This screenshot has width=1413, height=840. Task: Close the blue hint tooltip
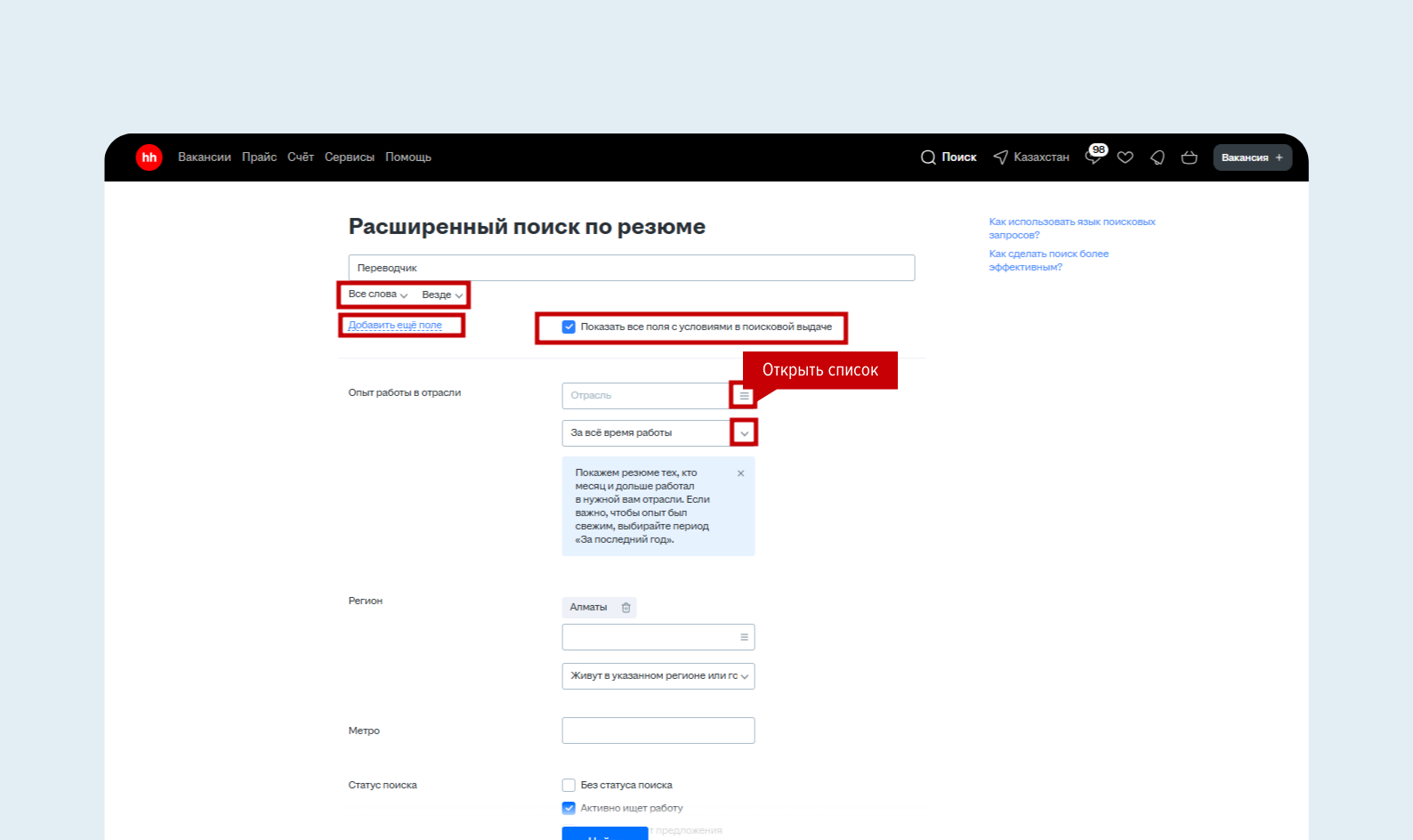740,473
